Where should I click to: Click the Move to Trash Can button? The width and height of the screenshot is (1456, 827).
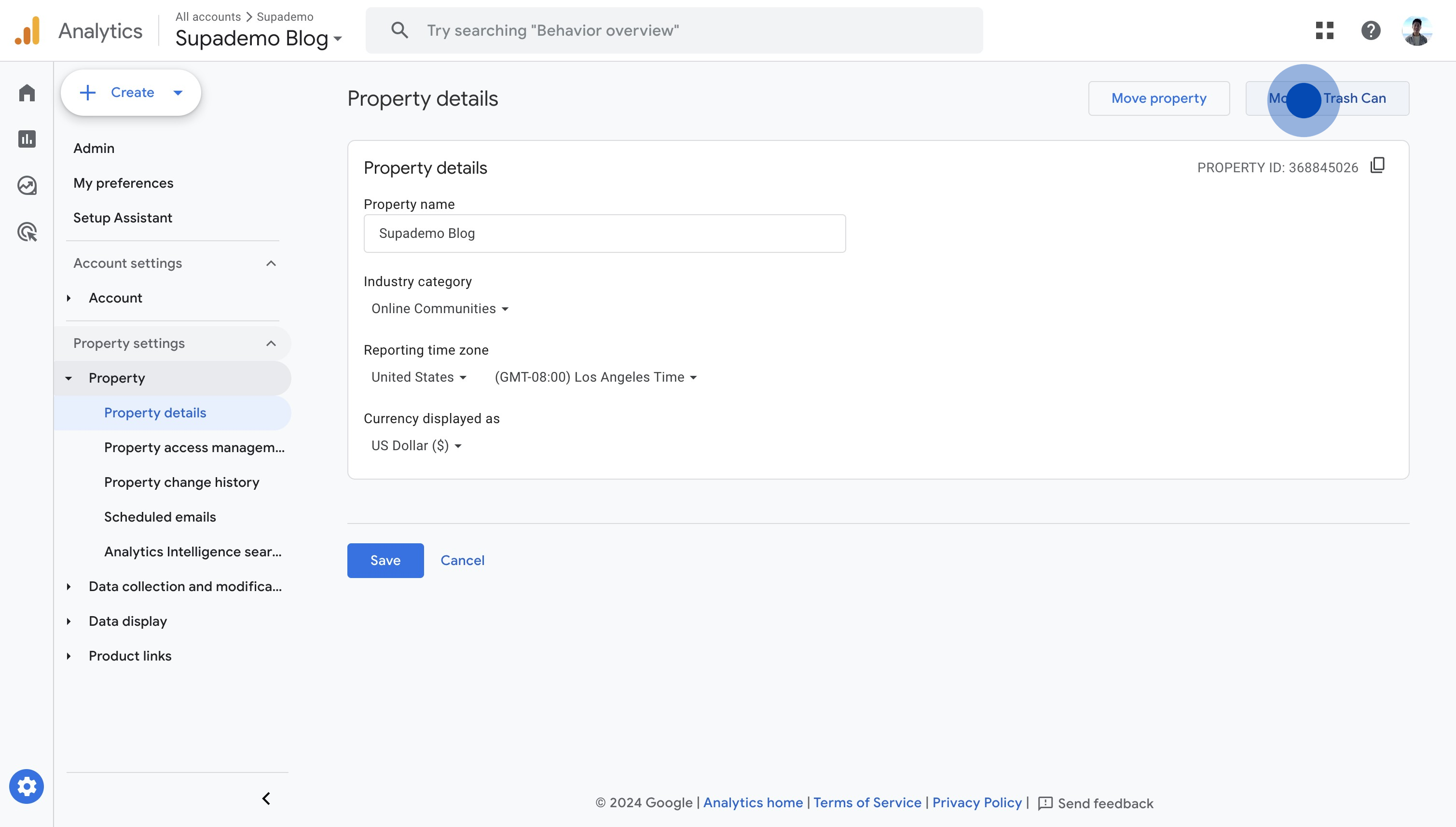click(1327, 98)
